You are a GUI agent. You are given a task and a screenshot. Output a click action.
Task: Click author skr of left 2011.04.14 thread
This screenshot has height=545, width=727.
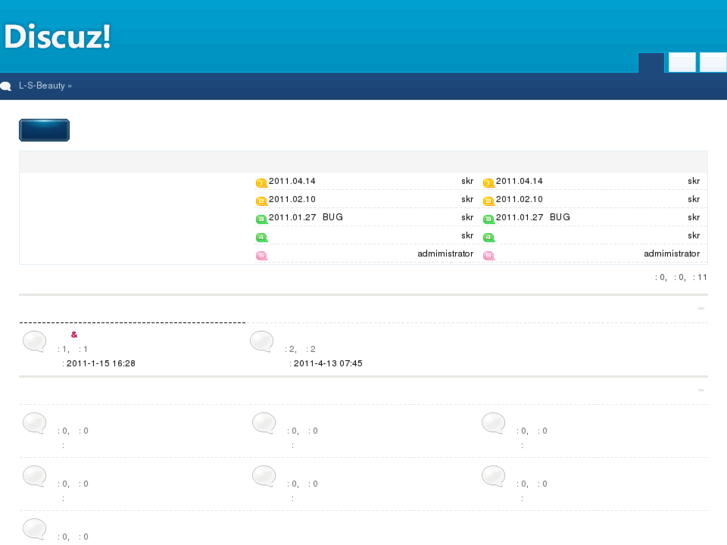[x=467, y=181]
